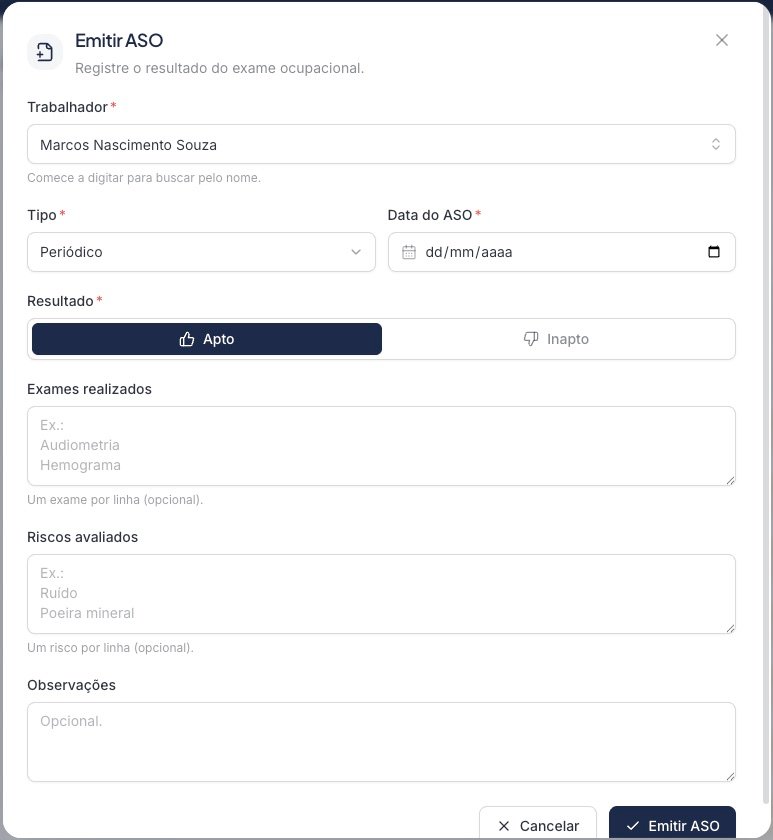773x840 pixels.
Task: Click the chevron arrow in Tipo select
Action: coord(356,252)
